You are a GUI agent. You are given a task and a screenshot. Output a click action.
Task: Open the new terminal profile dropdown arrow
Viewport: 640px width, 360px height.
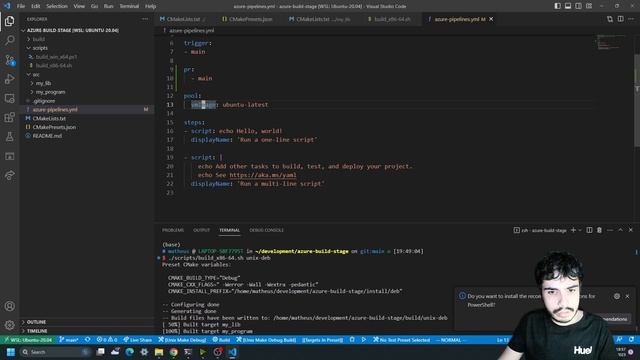click(580, 230)
